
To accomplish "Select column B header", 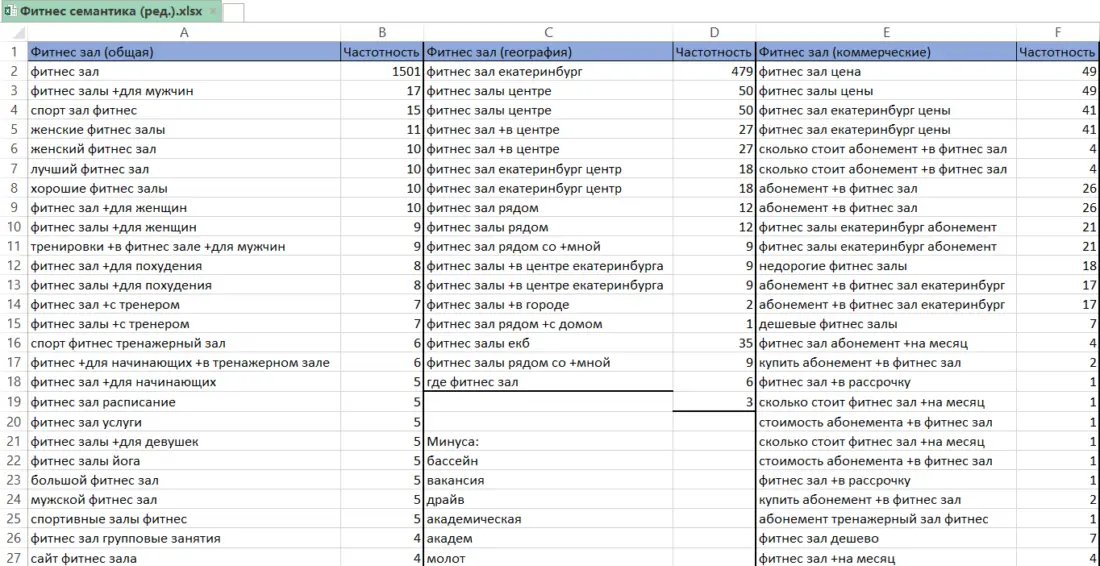I will [x=382, y=32].
